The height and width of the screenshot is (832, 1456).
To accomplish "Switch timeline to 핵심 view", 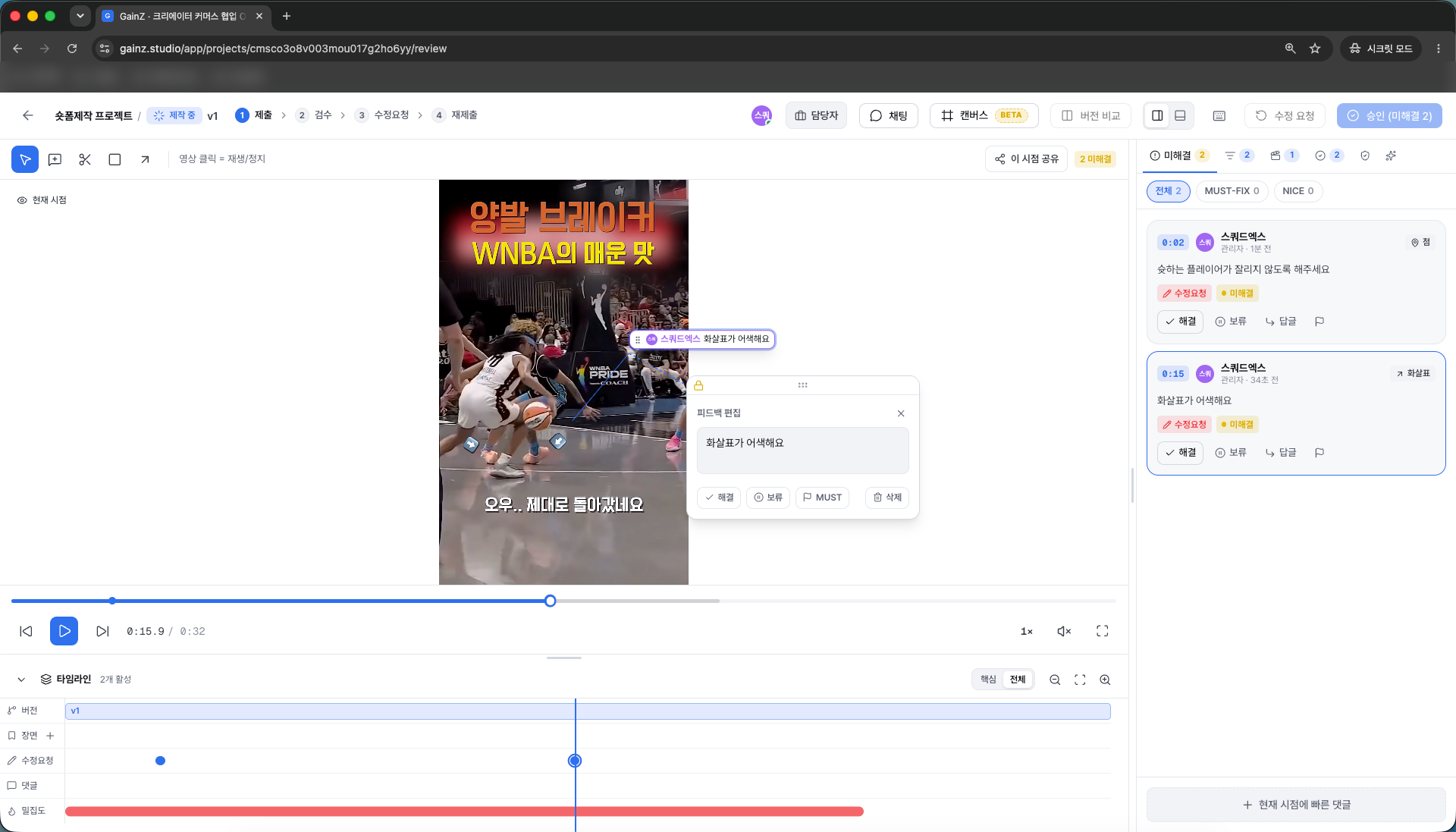I will [x=988, y=680].
